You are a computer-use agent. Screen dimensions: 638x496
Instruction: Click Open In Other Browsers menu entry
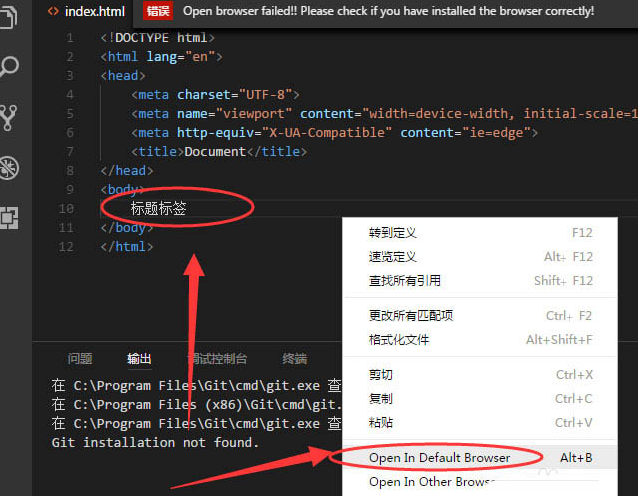[x=432, y=482]
